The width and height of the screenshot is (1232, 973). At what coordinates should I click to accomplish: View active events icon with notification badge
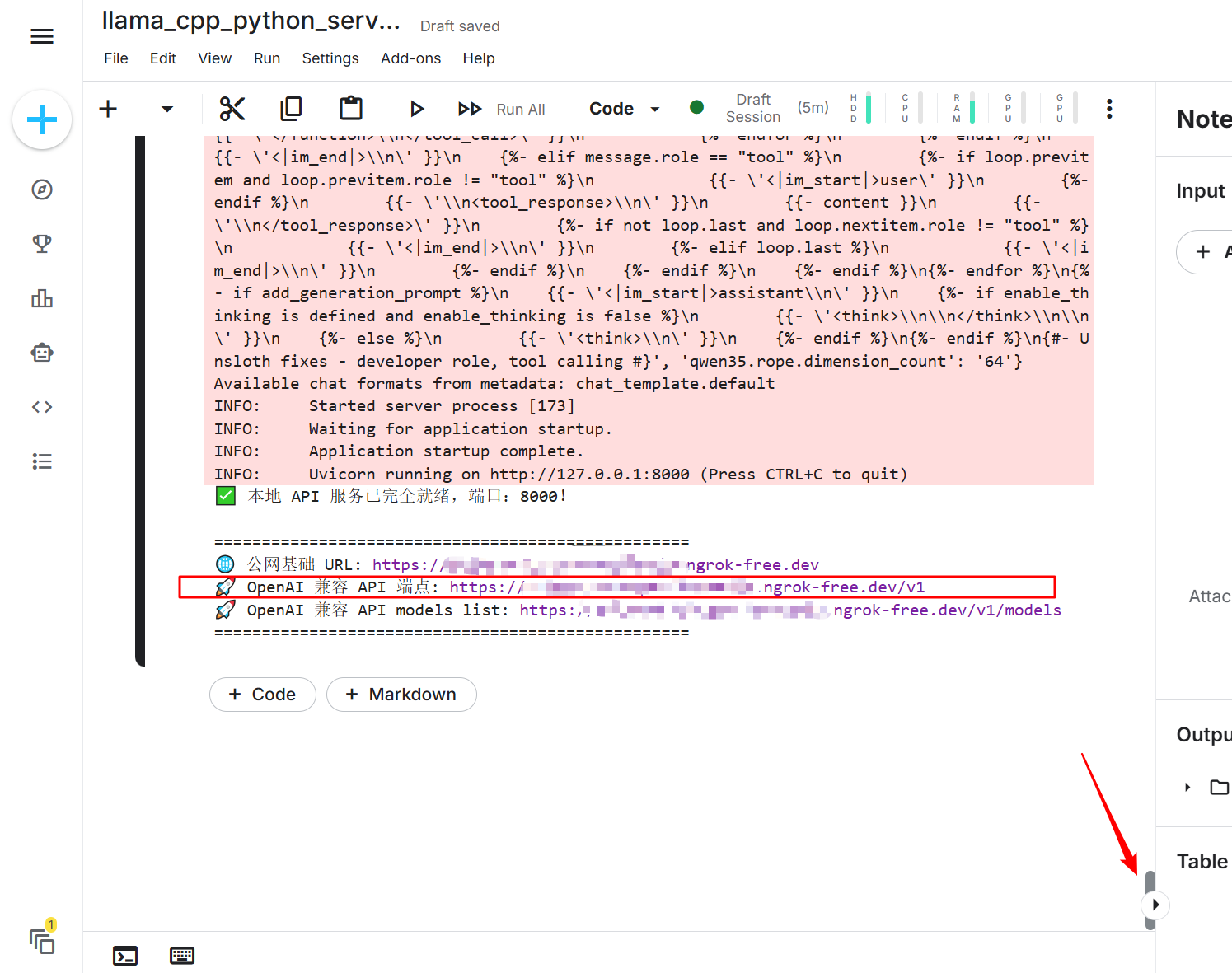pos(42,940)
